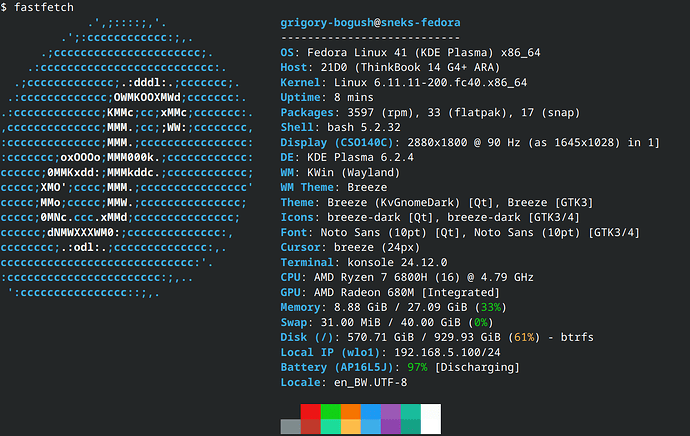Click the Swap line '31.00 MiB / 40.00 GiB'
The image size is (690, 436).
390,322
